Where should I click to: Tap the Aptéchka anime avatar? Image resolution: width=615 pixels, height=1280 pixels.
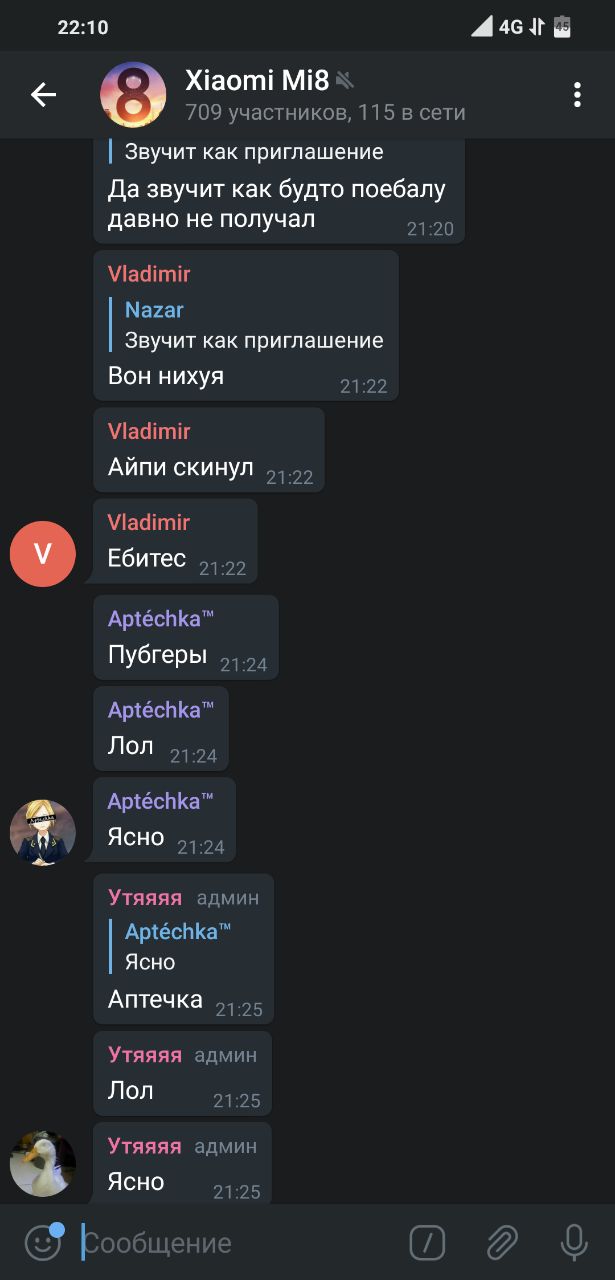click(x=43, y=832)
